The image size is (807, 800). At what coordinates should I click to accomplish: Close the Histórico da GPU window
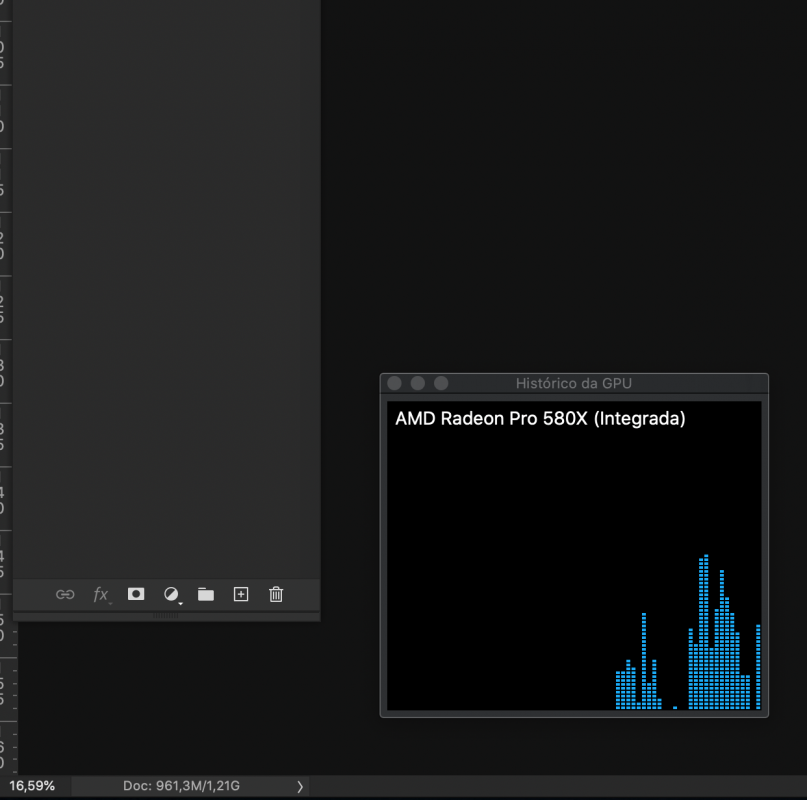click(x=395, y=383)
